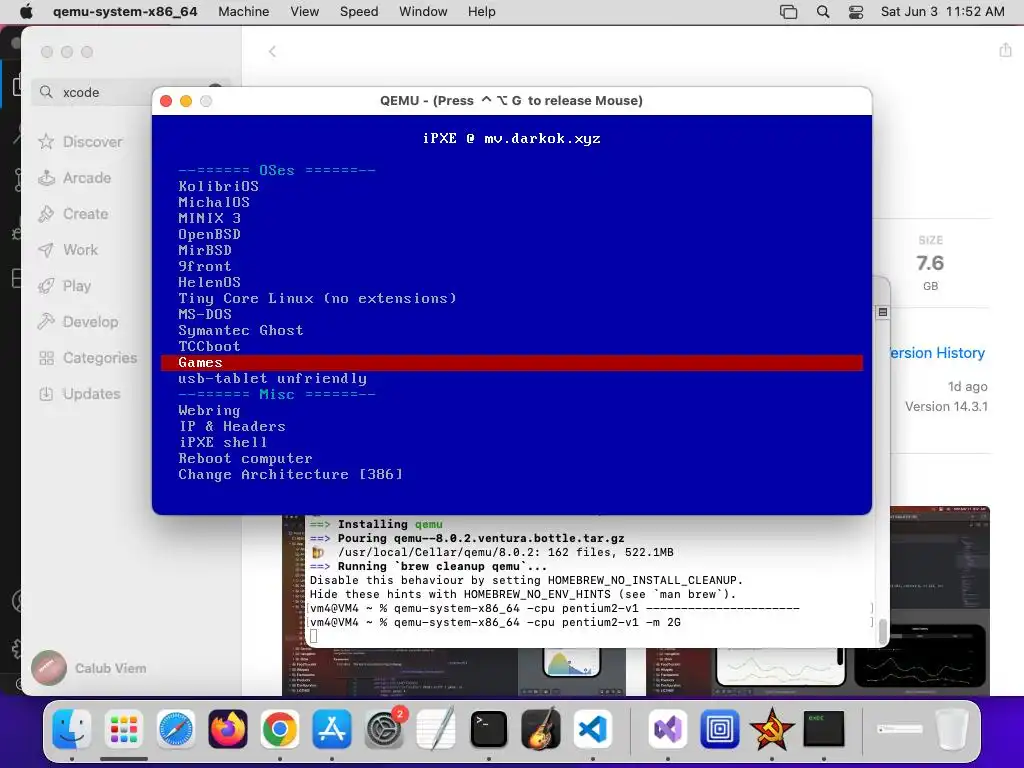Click the Terminal split pane icon

point(882,312)
